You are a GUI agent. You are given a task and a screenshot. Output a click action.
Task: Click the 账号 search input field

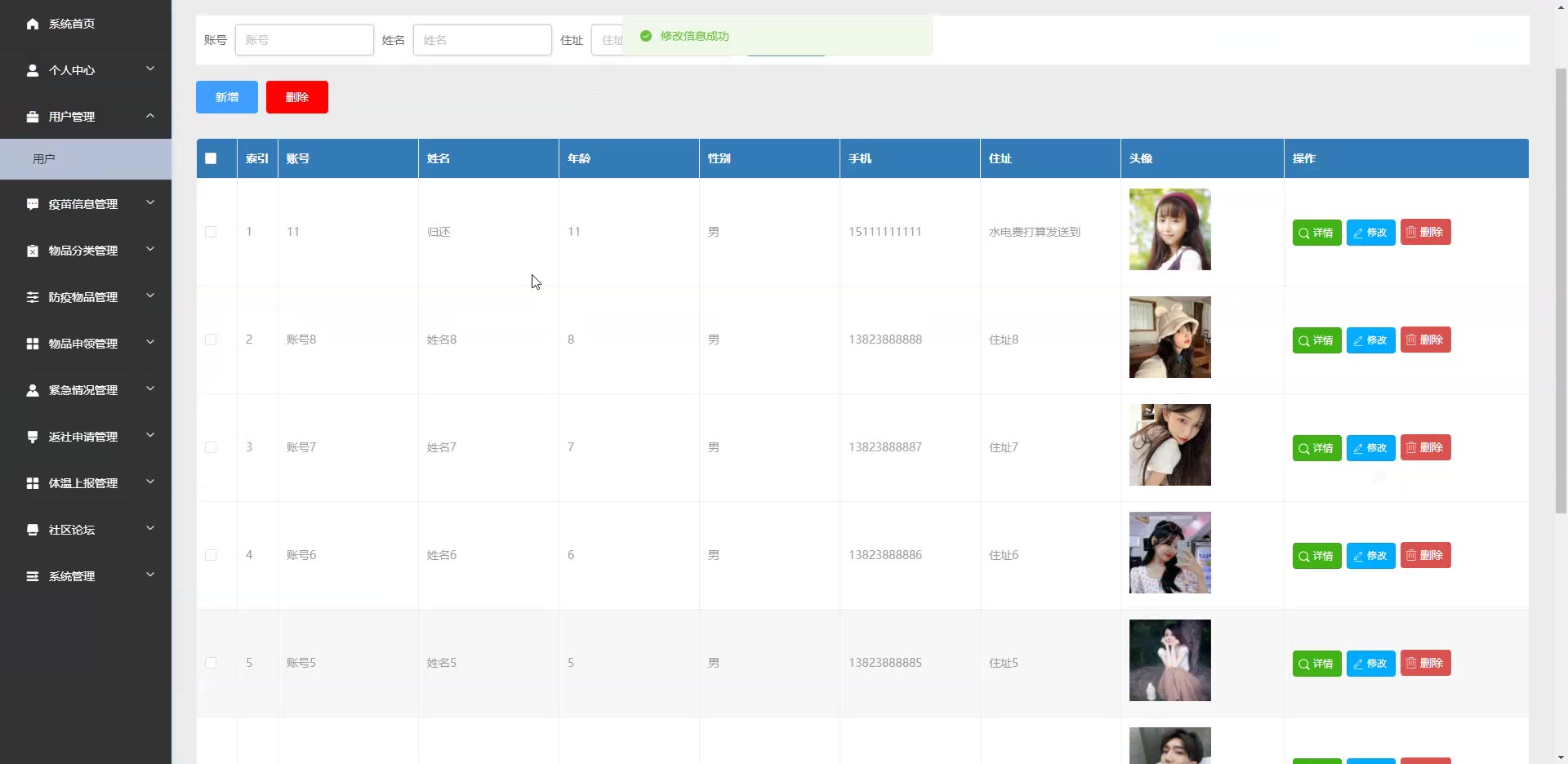(x=305, y=40)
